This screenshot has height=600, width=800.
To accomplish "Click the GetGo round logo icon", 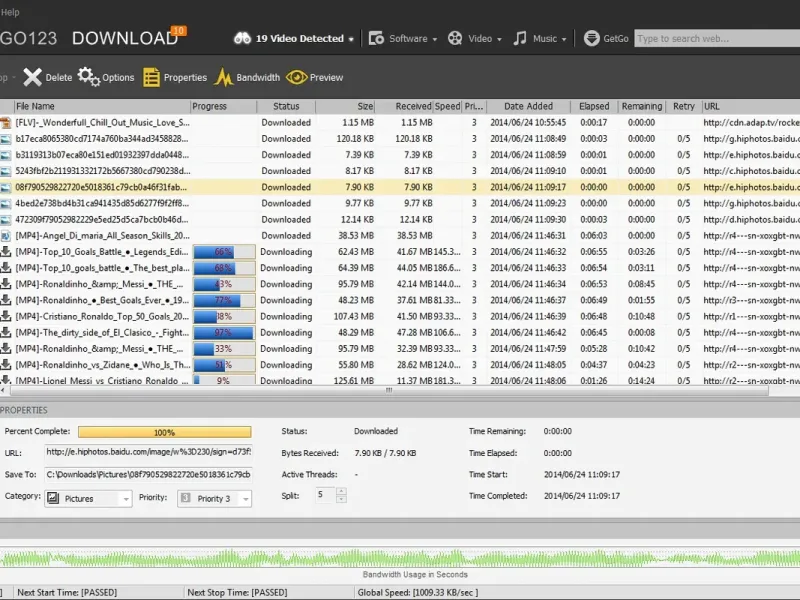I will pyautogui.click(x=591, y=38).
